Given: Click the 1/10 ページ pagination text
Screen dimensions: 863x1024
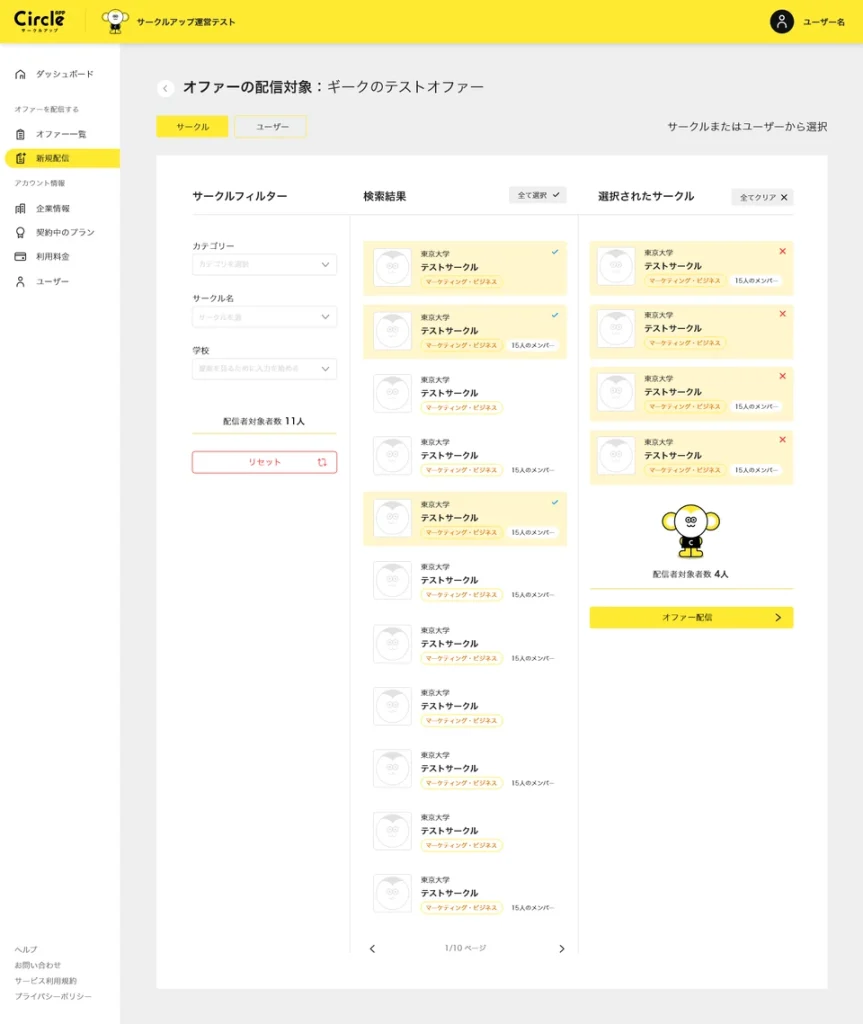Looking at the screenshot, I should pyautogui.click(x=465, y=948).
